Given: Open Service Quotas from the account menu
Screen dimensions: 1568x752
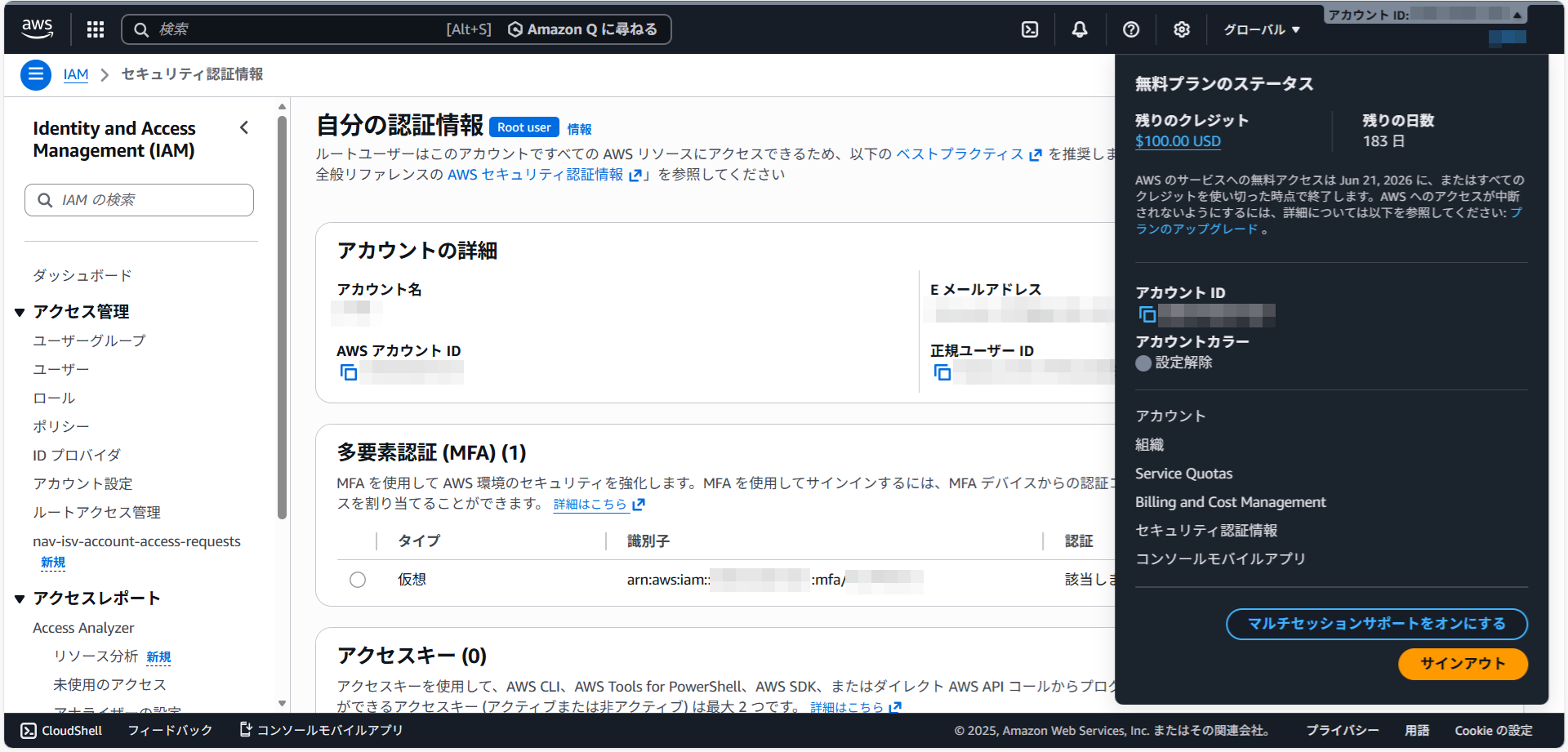Looking at the screenshot, I should [x=1183, y=474].
